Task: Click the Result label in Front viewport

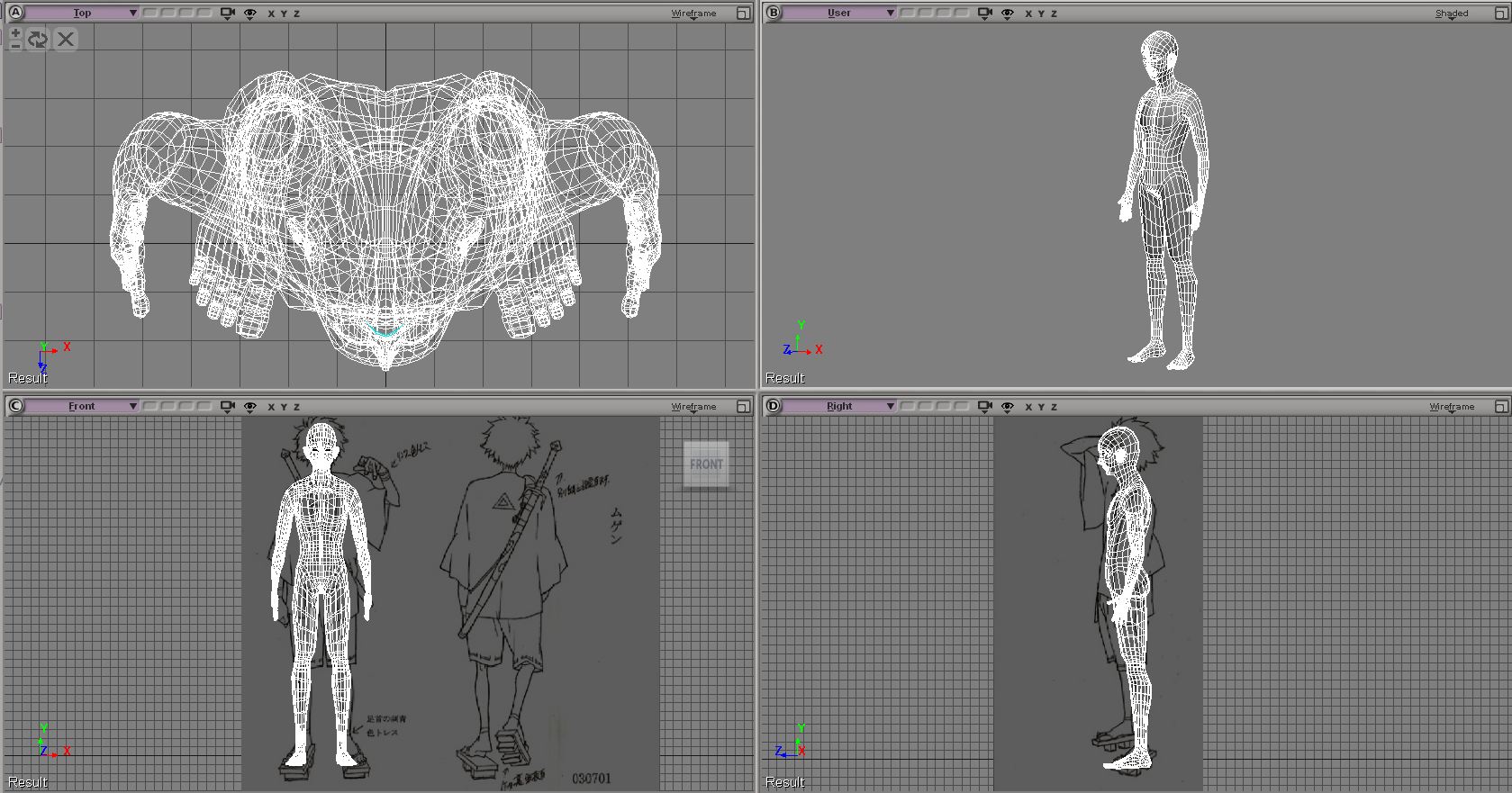Action: pos(28,782)
